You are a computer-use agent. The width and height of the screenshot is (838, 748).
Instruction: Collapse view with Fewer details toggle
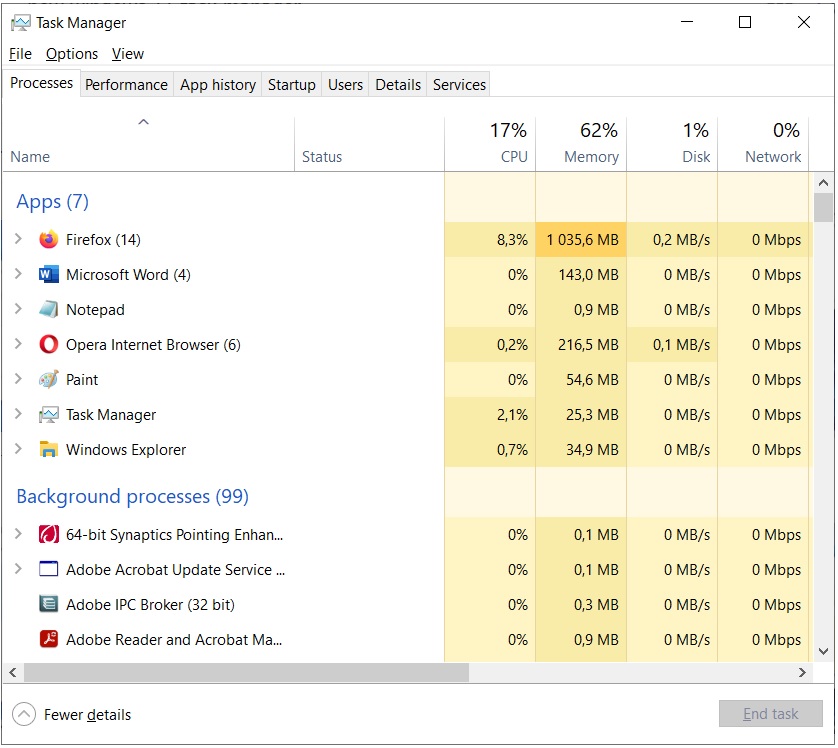(72, 714)
